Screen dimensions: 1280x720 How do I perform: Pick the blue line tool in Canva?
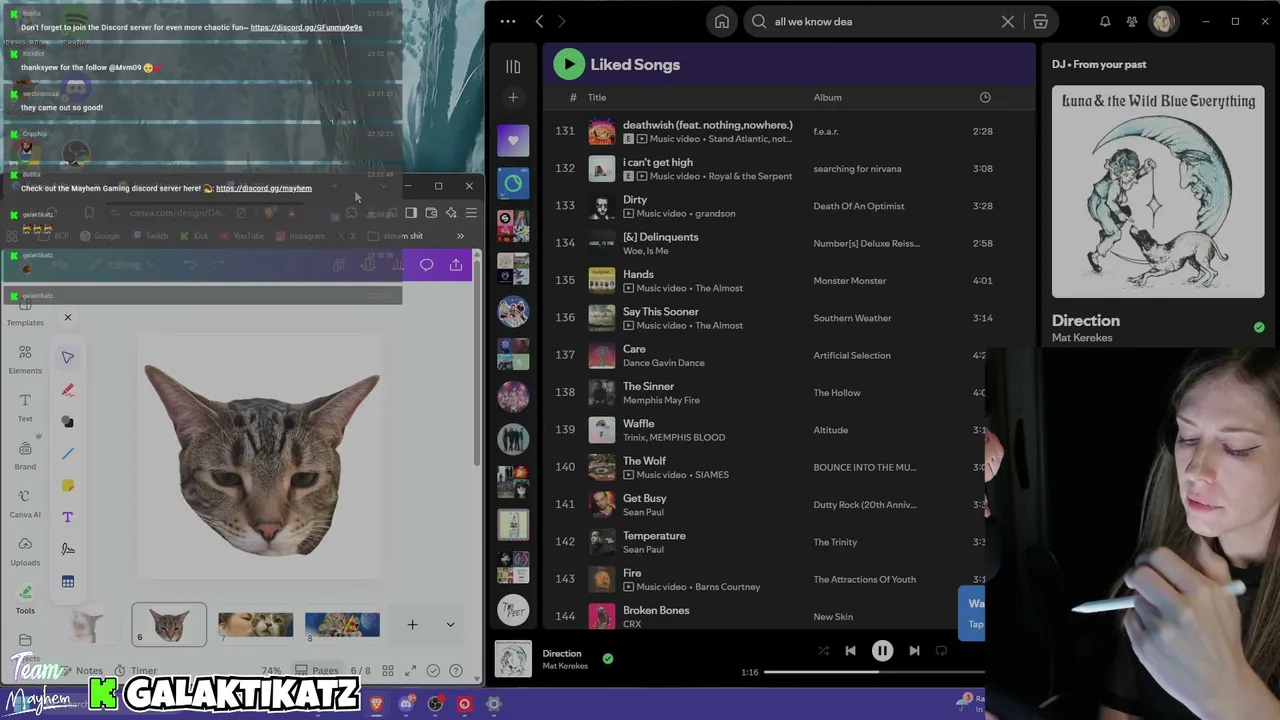pyautogui.click(x=68, y=454)
